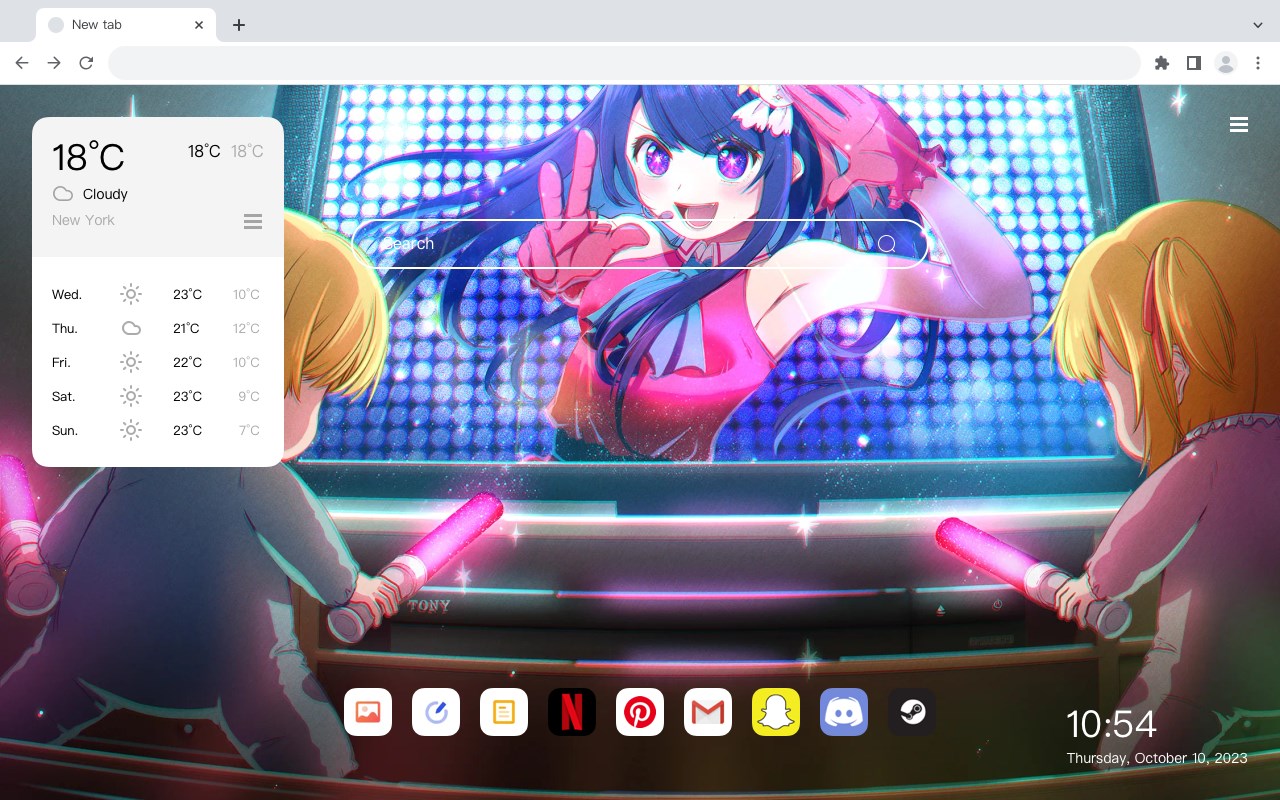Click the Sun. forecast row label
The height and width of the screenshot is (800, 1280).
click(x=65, y=431)
